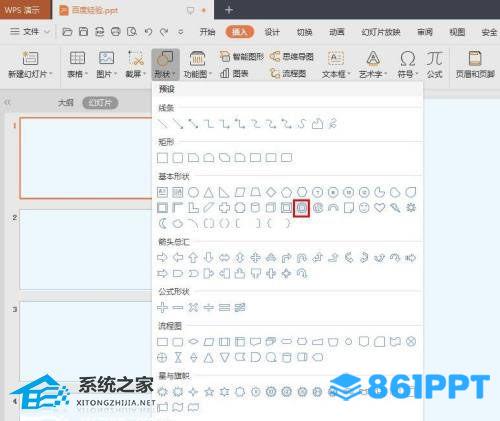500x421 pixels.
Task: Choose the oval in basic shapes
Action: click(193, 192)
